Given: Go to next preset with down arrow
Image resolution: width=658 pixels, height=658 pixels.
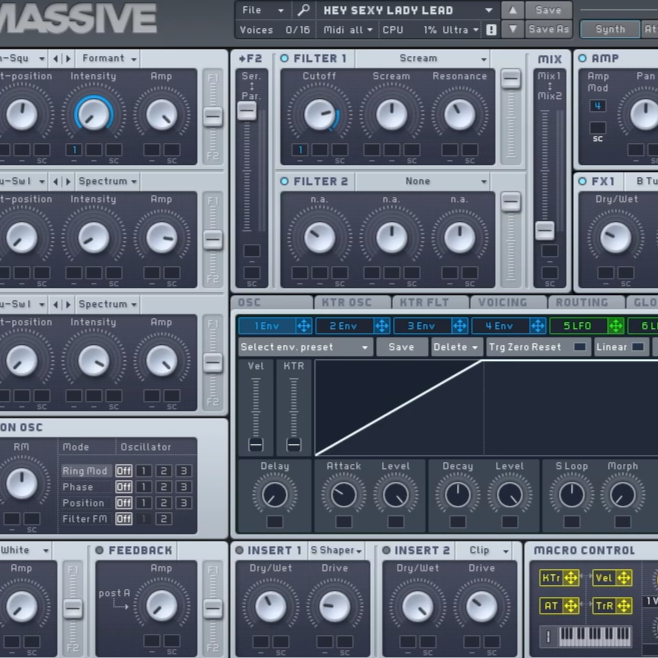Looking at the screenshot, I should pos(512,30).
